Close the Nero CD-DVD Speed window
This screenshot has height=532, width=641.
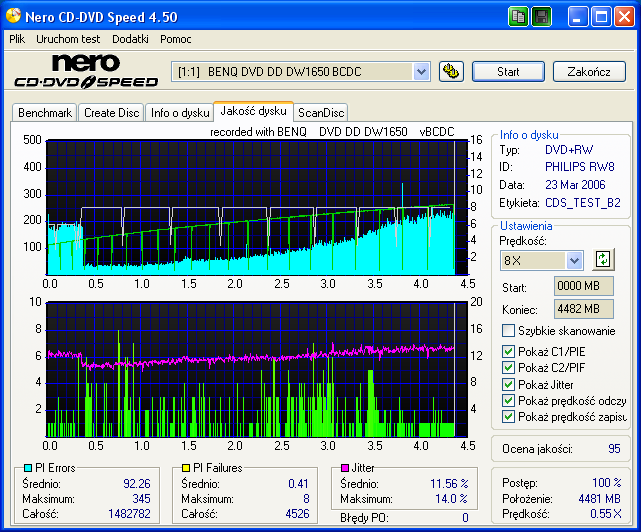click(x=624, y=17)
